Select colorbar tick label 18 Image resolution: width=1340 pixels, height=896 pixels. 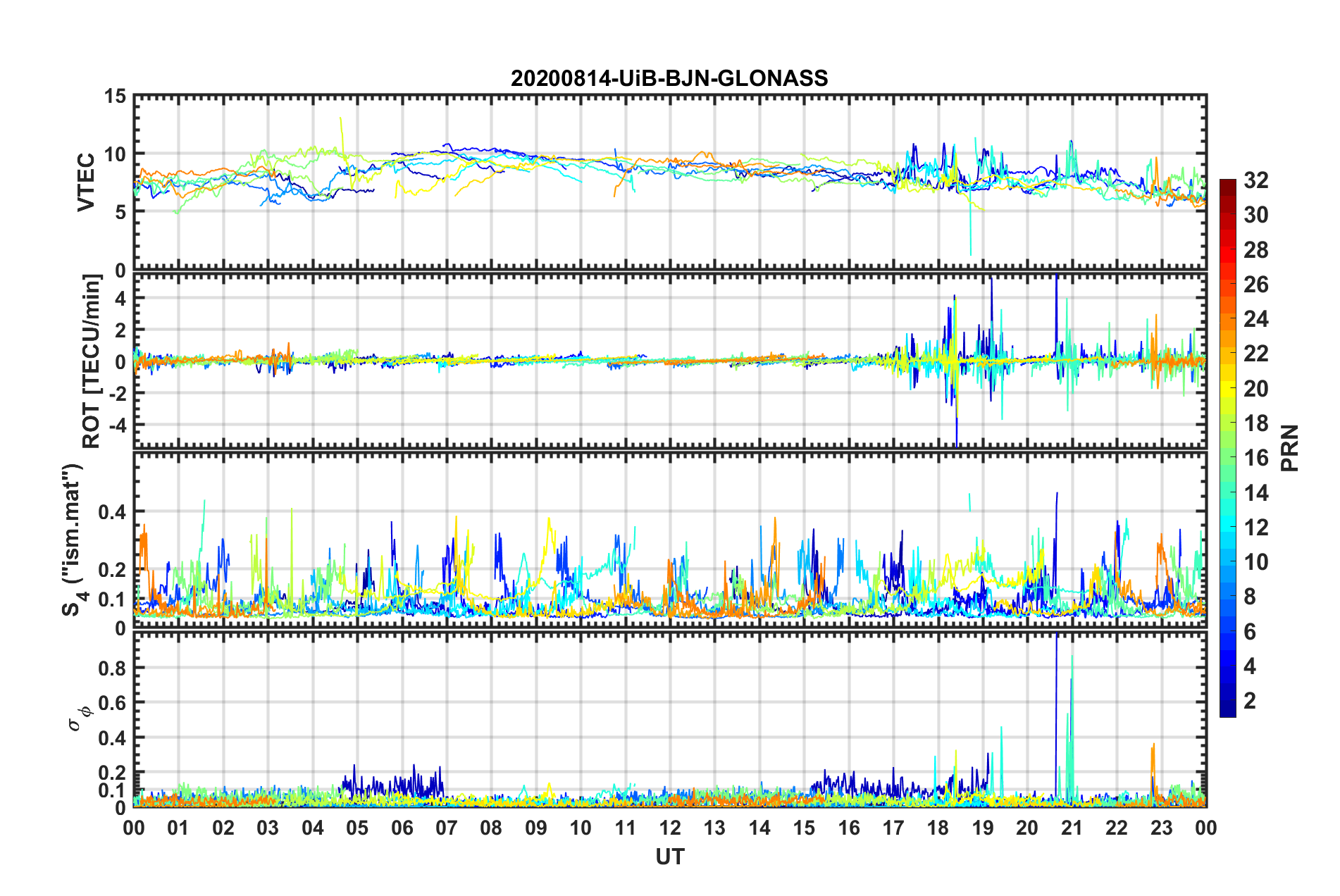tap(1256, 423)
